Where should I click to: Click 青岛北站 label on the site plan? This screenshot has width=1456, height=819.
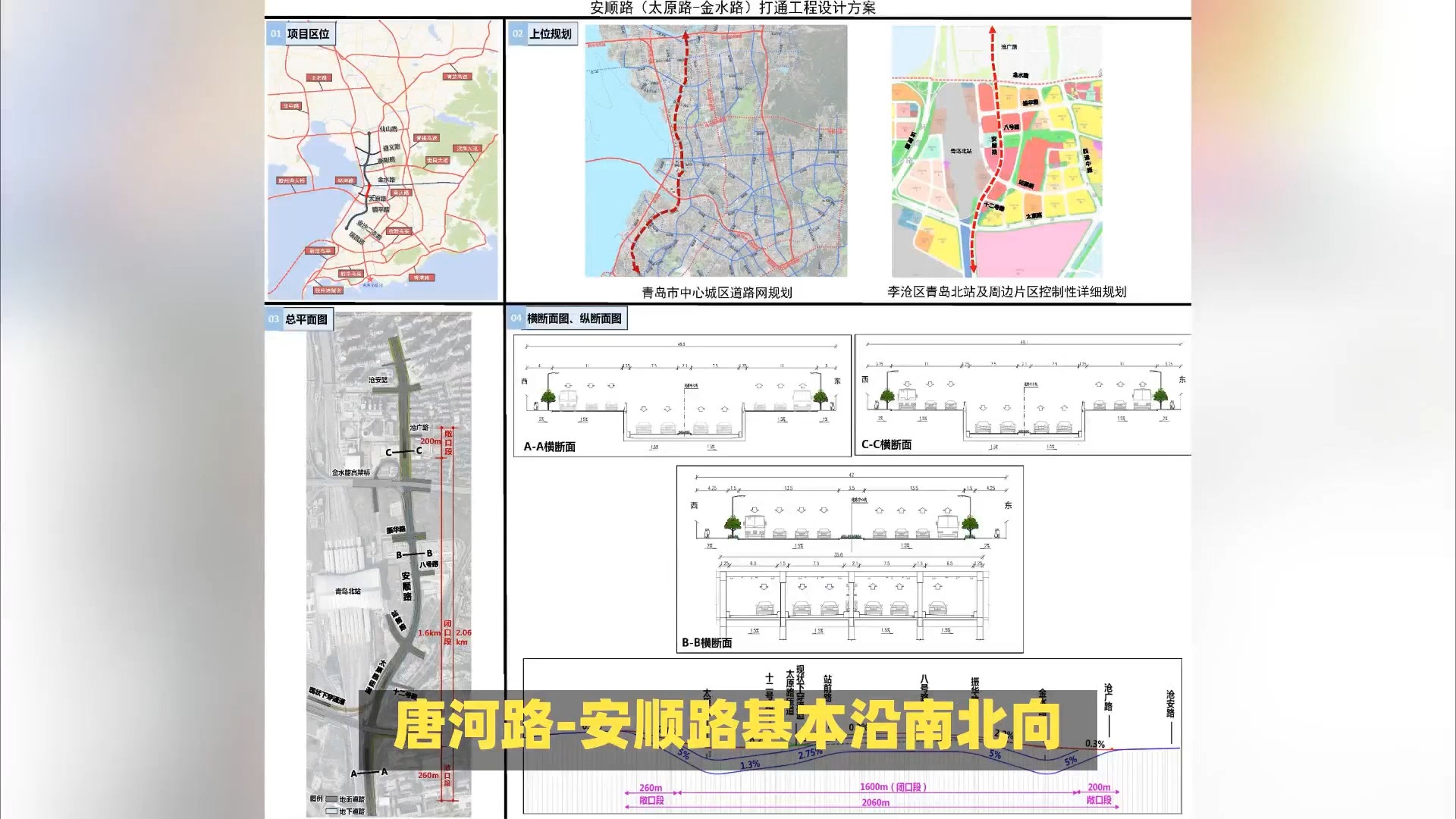click(x=348, y=591)
